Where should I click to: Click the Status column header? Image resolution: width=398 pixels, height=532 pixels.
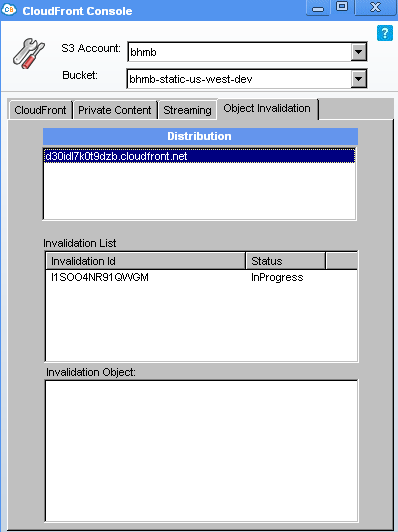click(x=286, y=261)
